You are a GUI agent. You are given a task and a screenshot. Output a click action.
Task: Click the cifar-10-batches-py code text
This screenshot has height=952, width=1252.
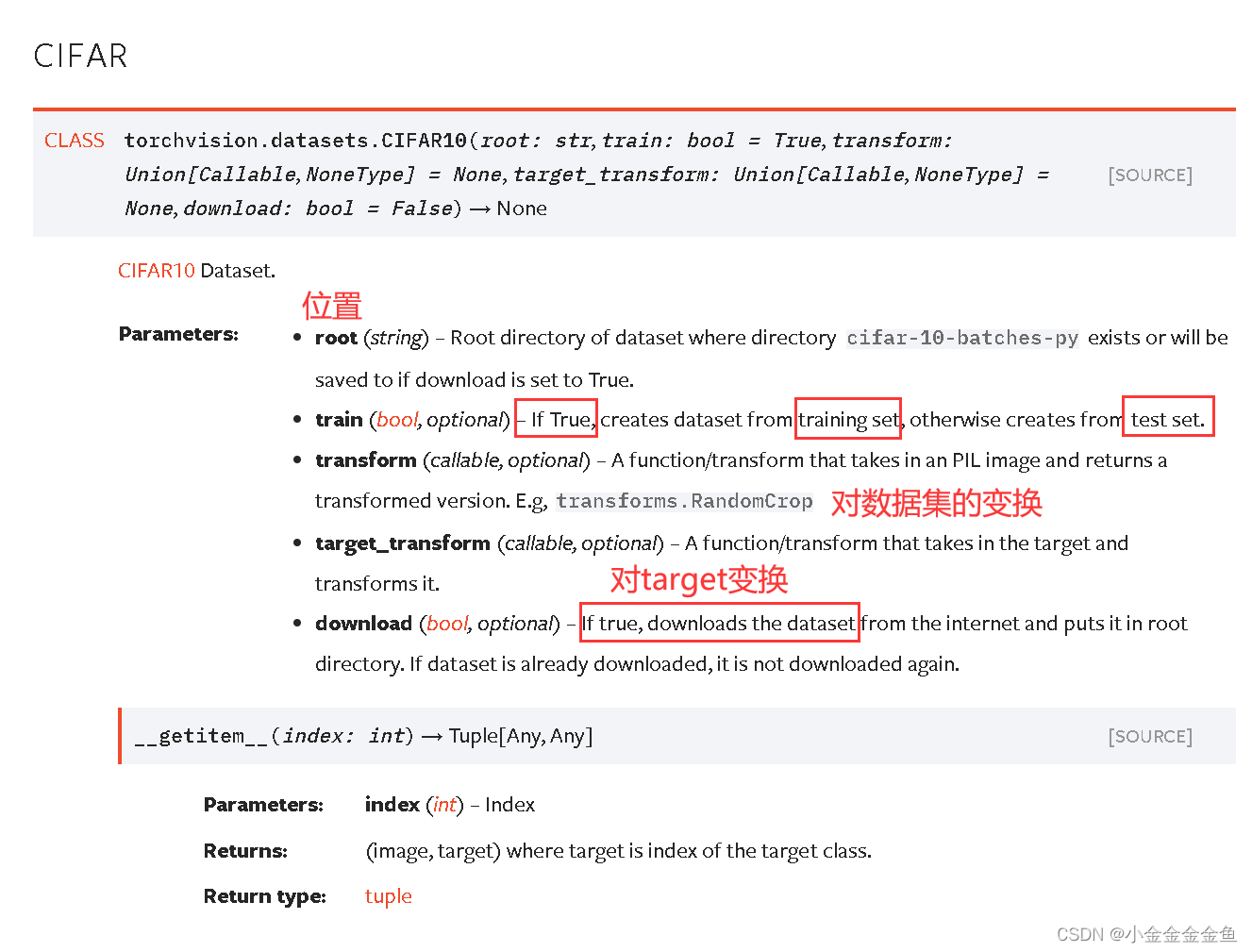(x=962, y=338)
